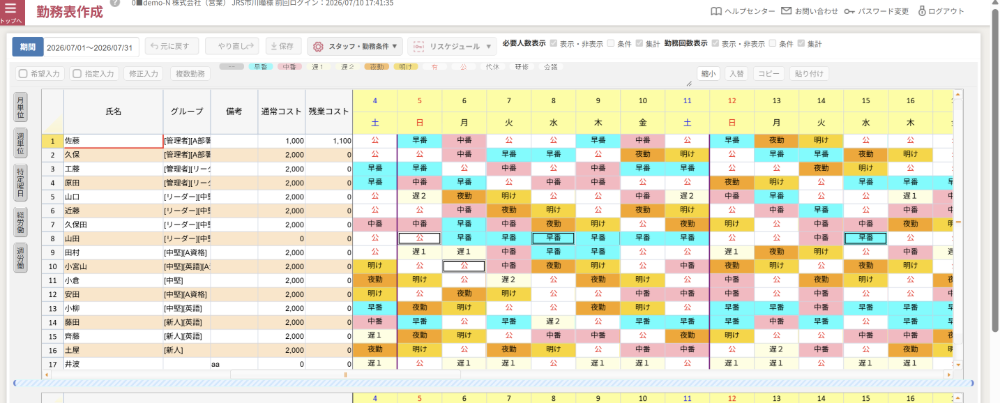The height and width of the screenshot is (403, 1000).
Task: Select the pink 中番 shift chip
Action: pyautogui.click(x=289, y=66)
